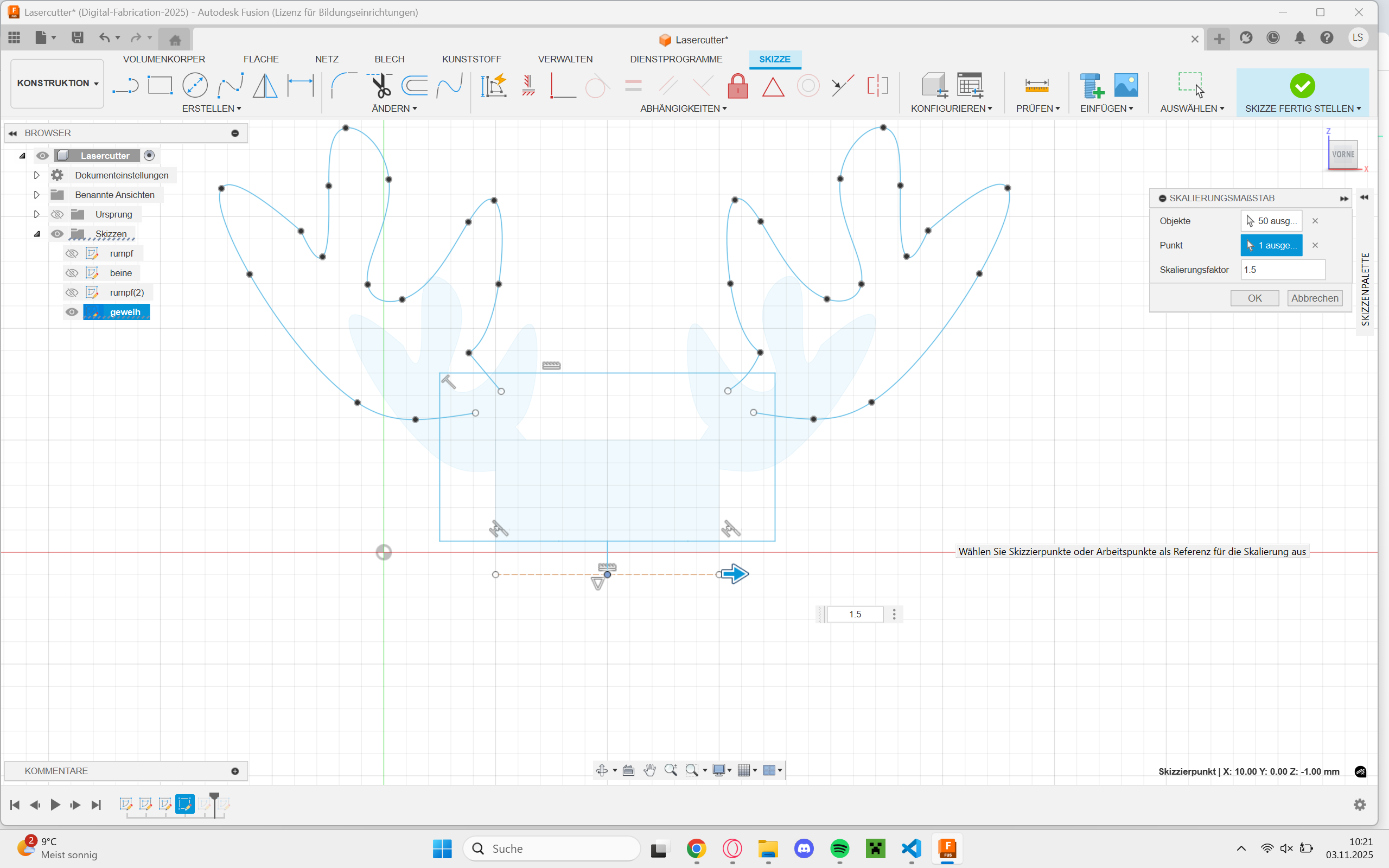Click Abbrechen to cancel scaling
The height and width of the screenshot is (868, 1389).
(1314, 298)
